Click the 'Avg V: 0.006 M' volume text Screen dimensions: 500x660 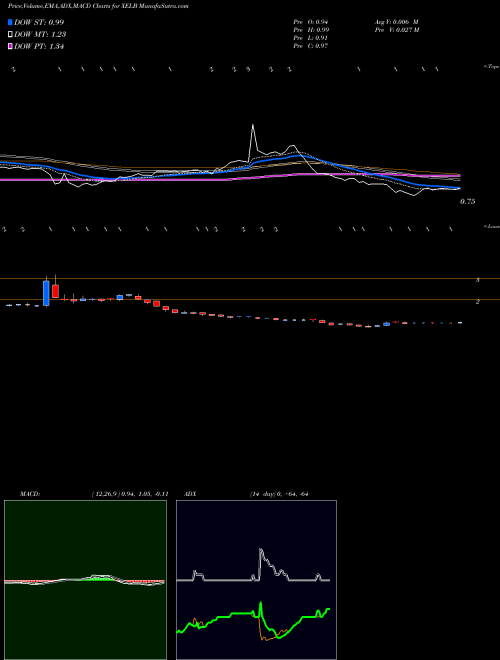click(x=396, y=22)
